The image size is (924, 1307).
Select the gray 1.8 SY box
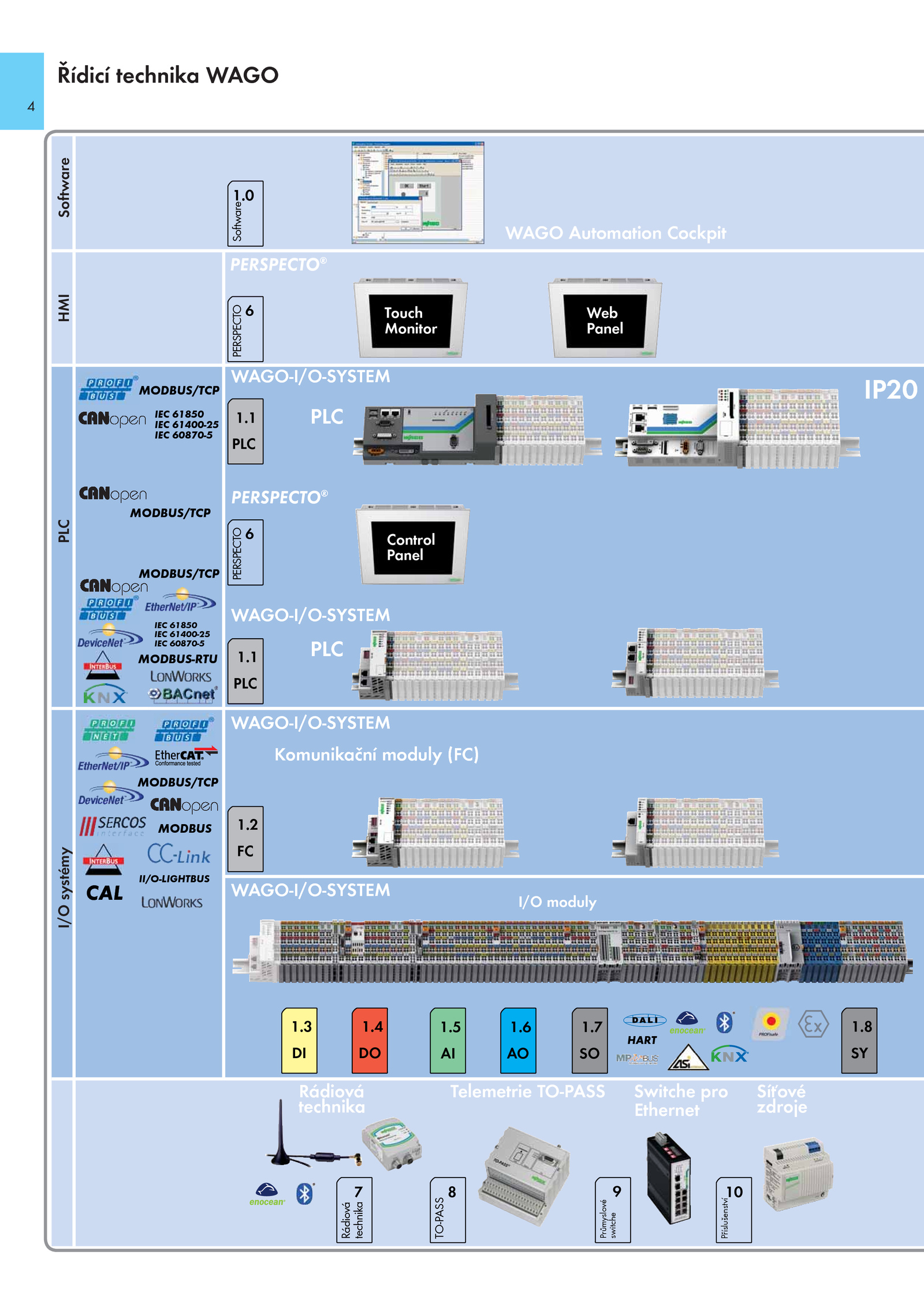click(859, 1040)
